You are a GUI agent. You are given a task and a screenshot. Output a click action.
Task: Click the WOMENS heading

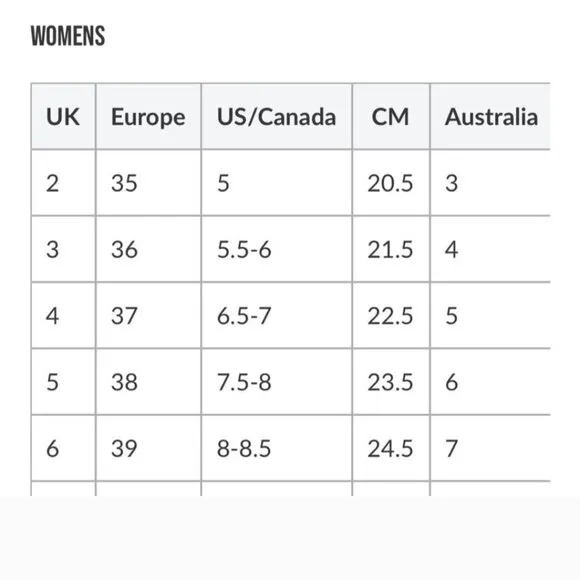click(x=68, y=36)
